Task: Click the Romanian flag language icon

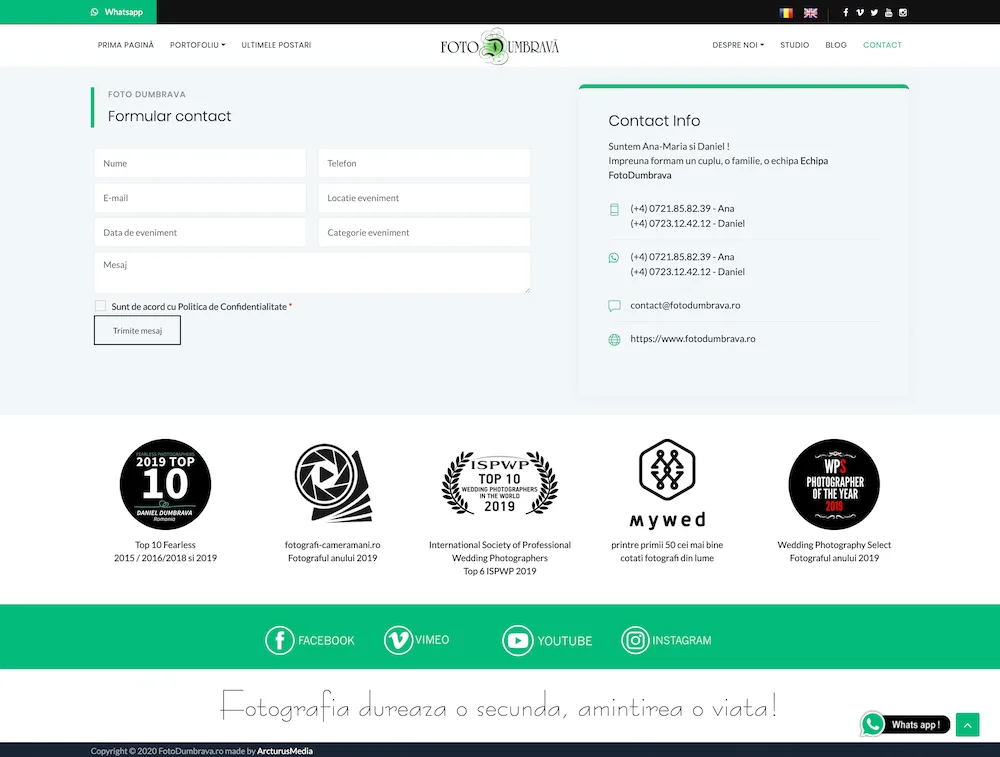Action: [786, 13]
